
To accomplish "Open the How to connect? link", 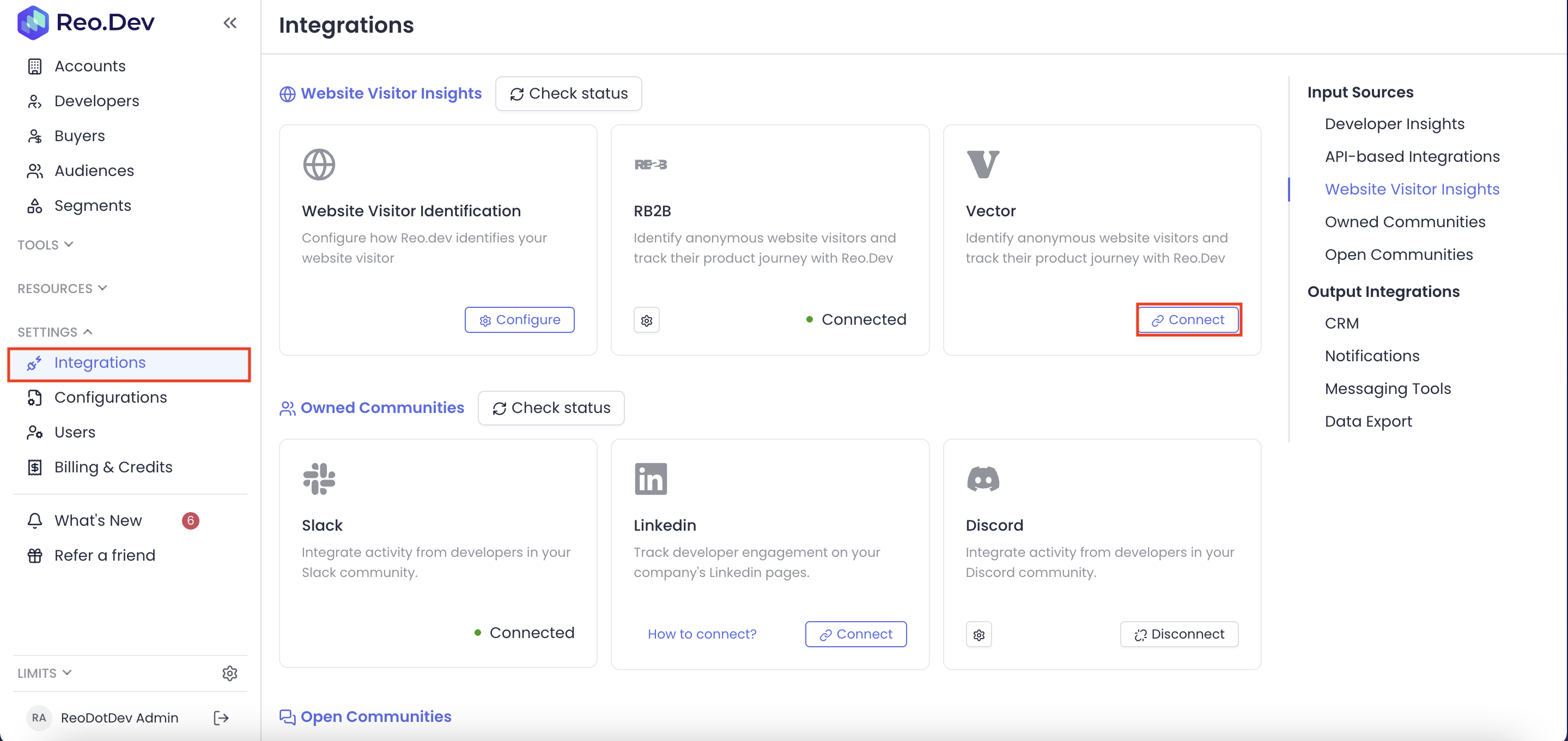I will click(701, 634).
